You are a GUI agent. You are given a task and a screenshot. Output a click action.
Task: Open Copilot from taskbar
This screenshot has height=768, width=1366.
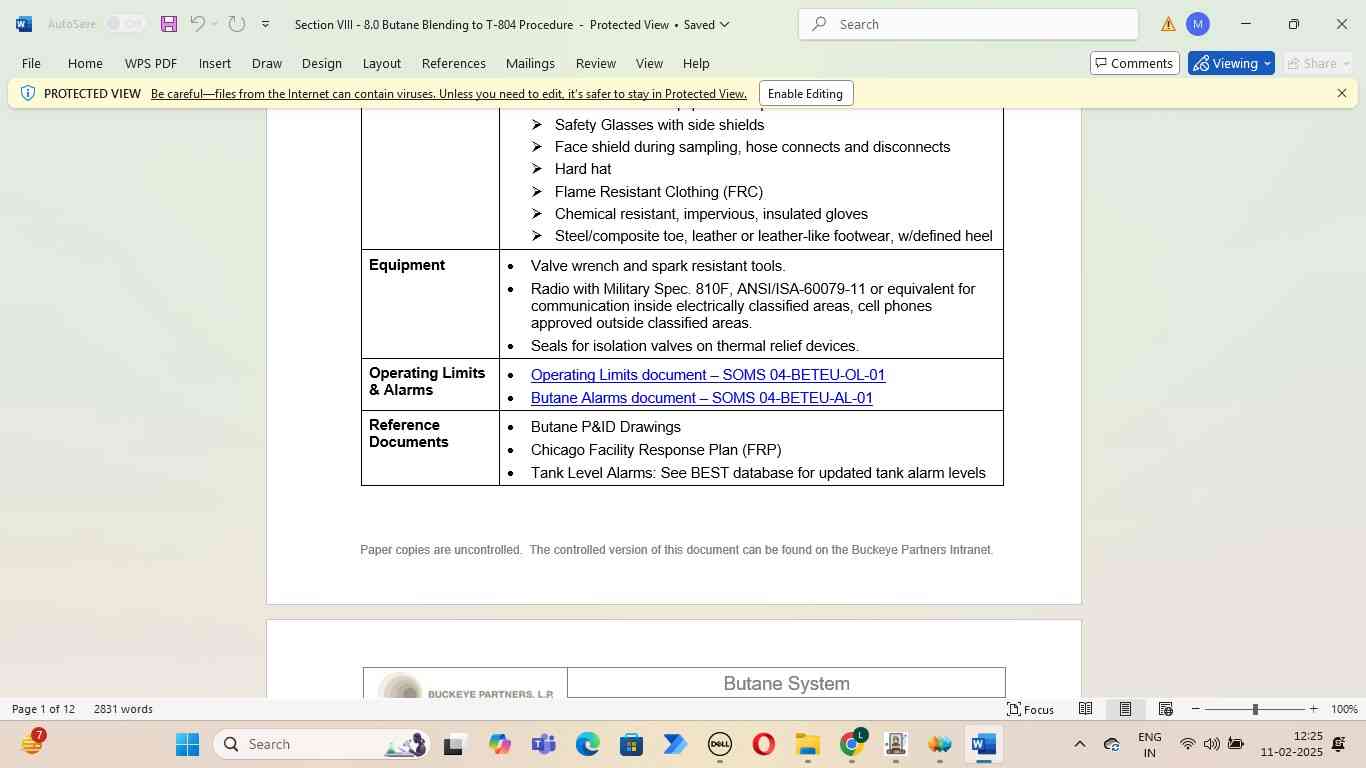click(x=500, y=744)
